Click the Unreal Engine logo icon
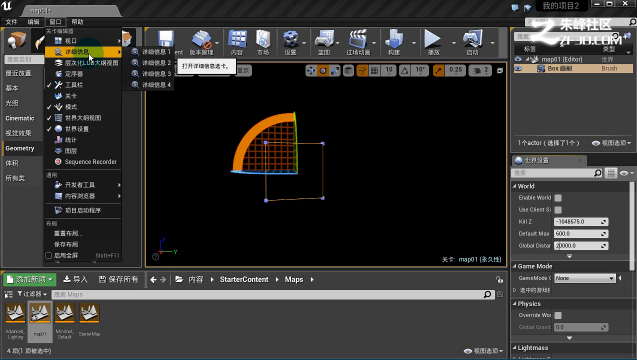Viewport: 637px width, 360px height. click(x=7, y=6)
